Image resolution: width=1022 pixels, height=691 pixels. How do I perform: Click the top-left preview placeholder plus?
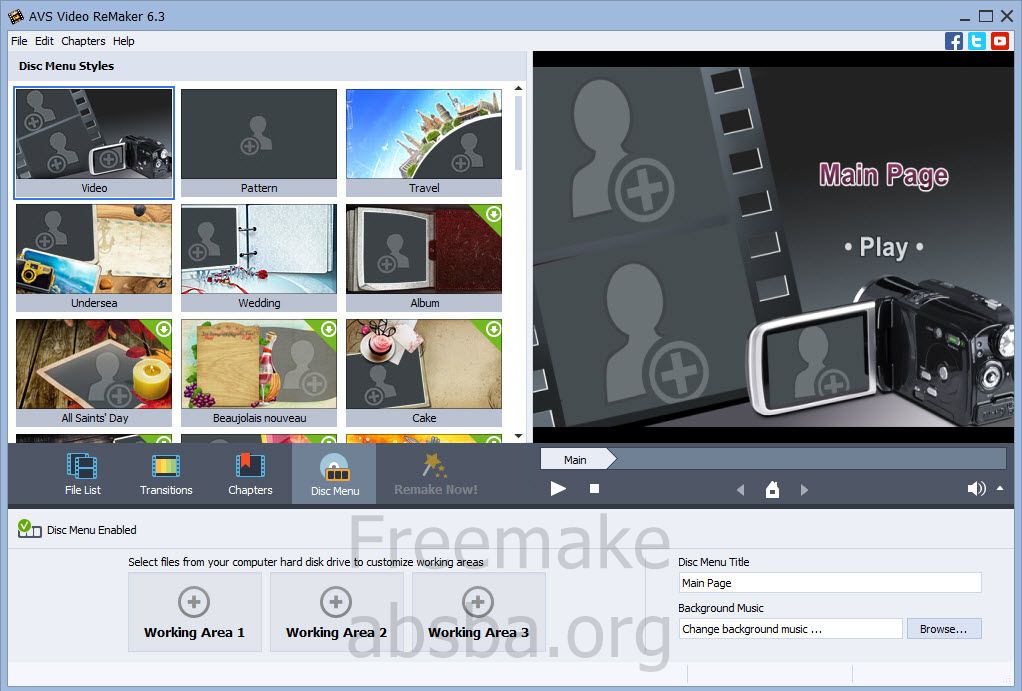645,192
